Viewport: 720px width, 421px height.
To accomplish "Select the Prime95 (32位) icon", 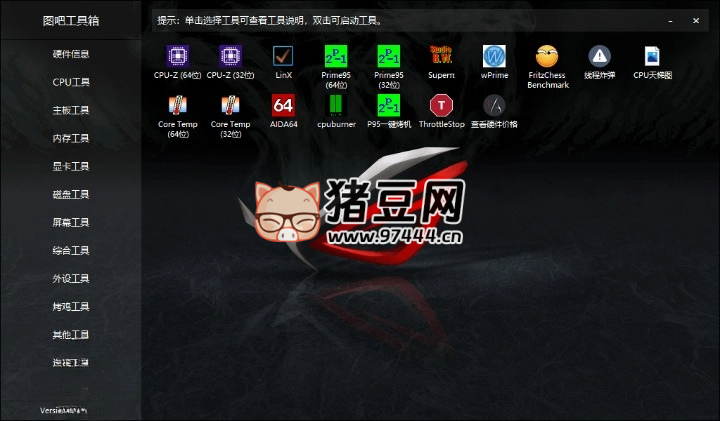I will pos(388,56).
